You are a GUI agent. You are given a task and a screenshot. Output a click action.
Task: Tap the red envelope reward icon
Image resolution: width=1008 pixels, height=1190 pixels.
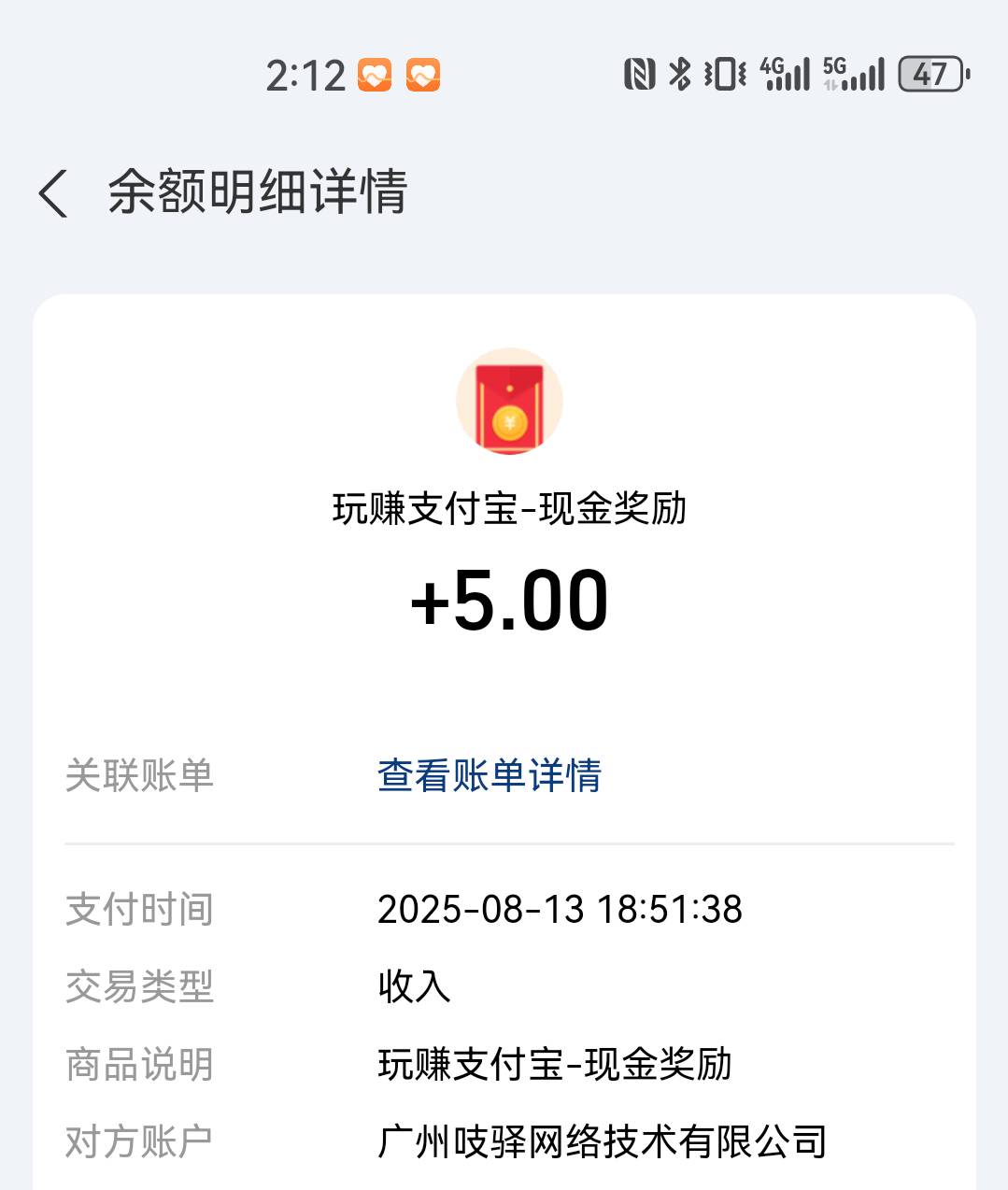[x=509, y=402]
